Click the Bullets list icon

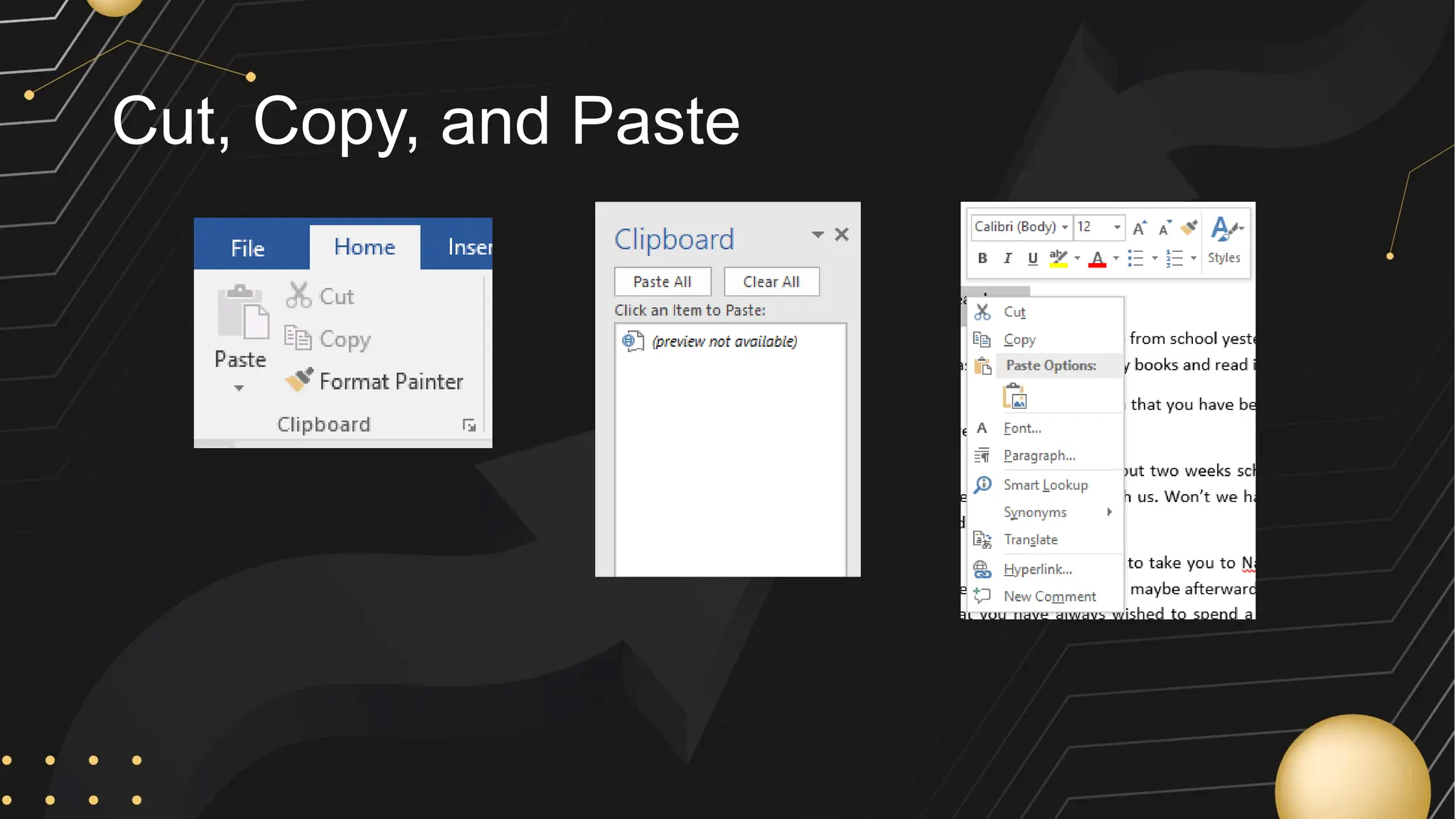click(1135, 258)
